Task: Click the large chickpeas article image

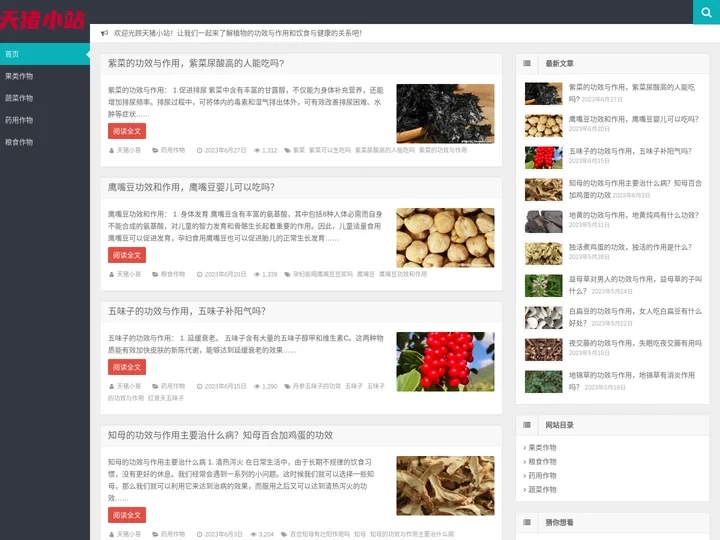Action: [x=445, y=237]
